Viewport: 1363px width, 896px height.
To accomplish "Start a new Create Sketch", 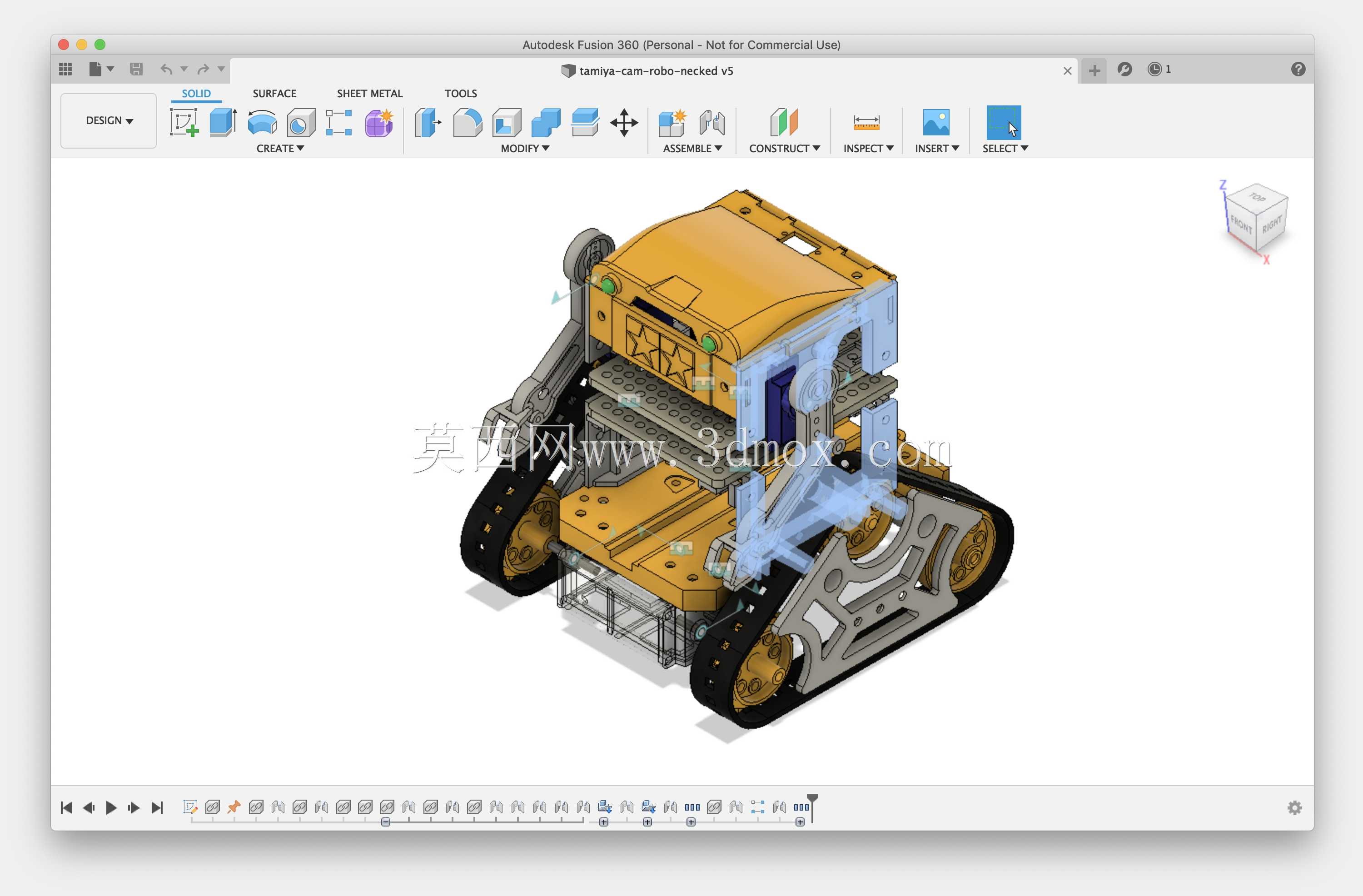I will tap(184, 123).
